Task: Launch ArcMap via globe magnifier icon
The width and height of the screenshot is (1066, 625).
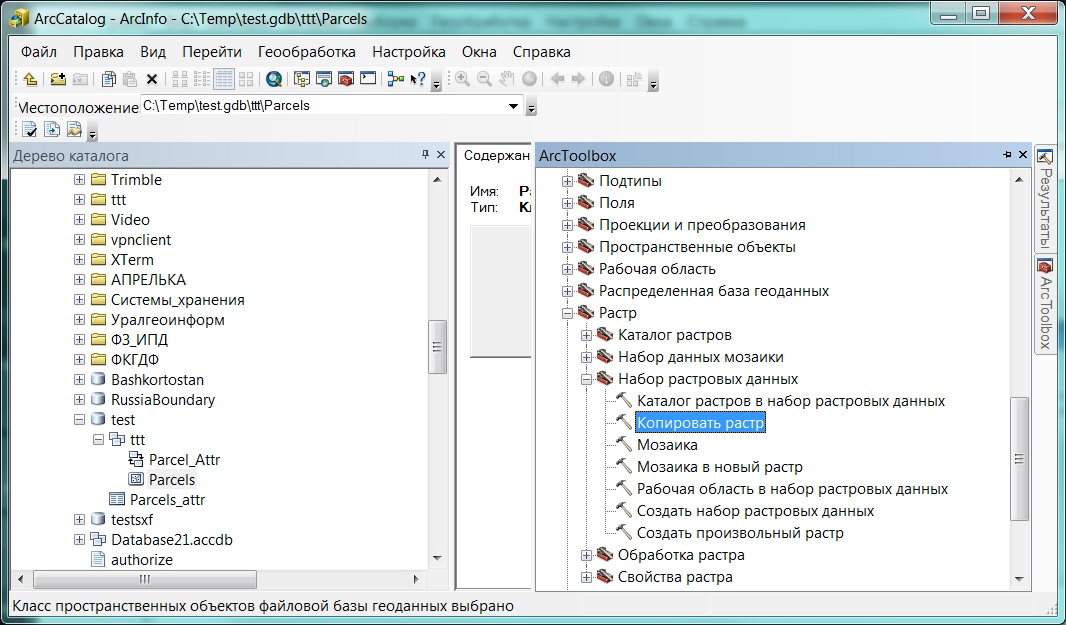Action: [x=274, y=79]
